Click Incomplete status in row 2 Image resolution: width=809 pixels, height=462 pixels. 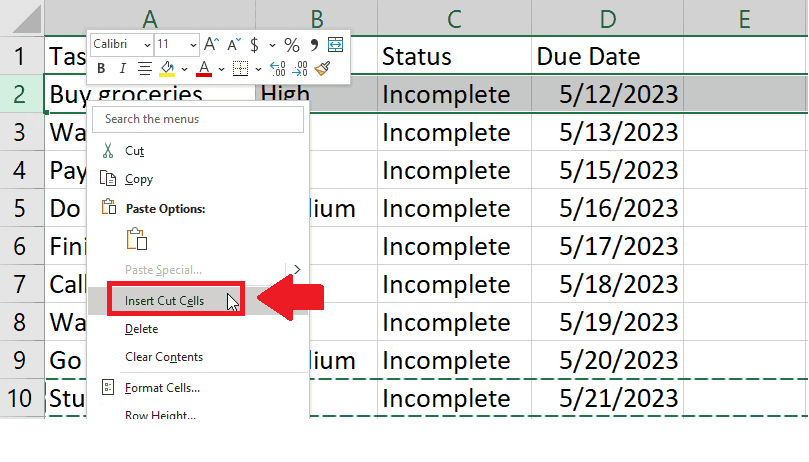pyautogui.click(x=454, y=94)
